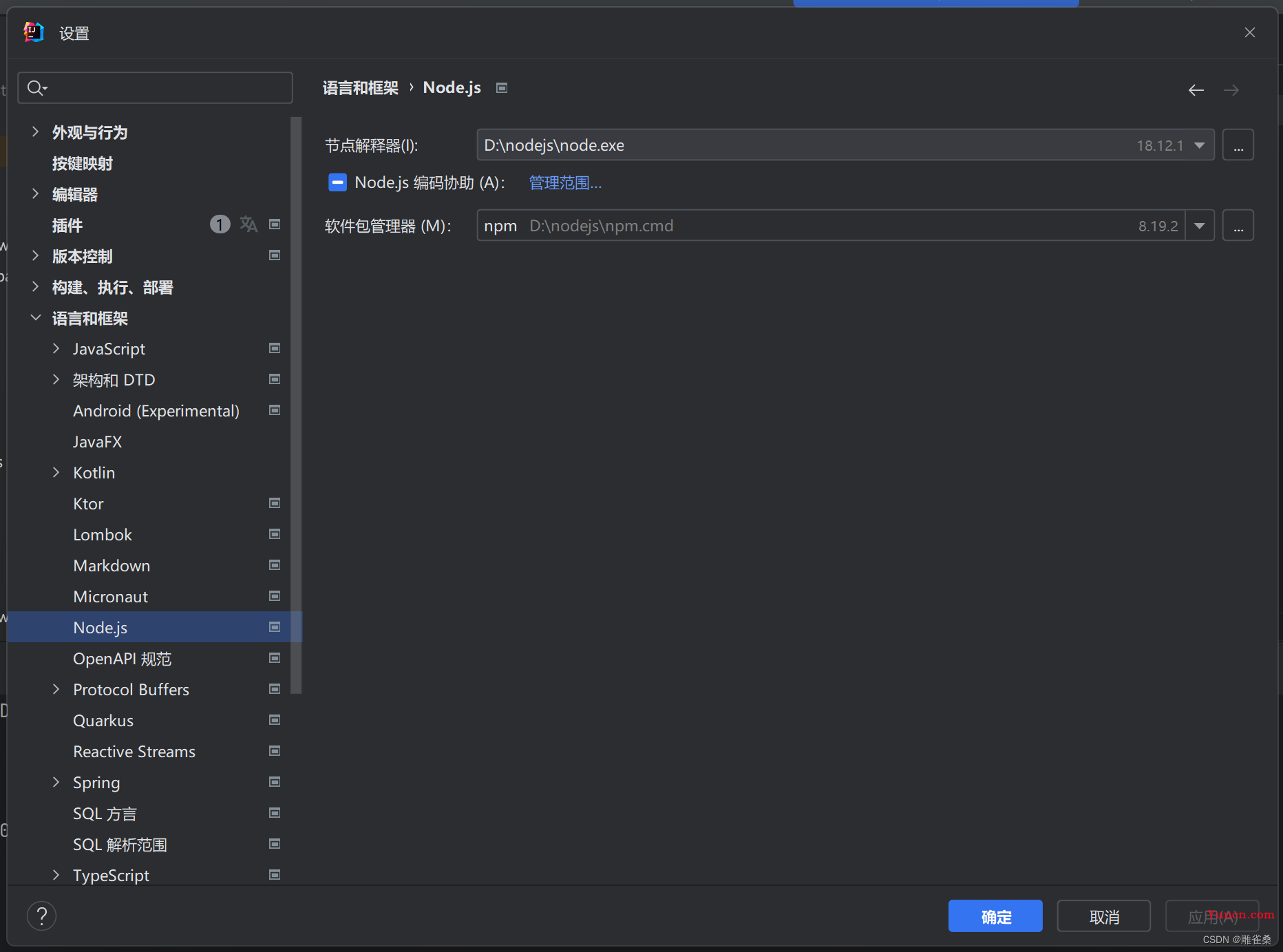The width and height of the screenshot is (1283, 952).
Task: Select Markdown settings page
Action: pos(112,566)
